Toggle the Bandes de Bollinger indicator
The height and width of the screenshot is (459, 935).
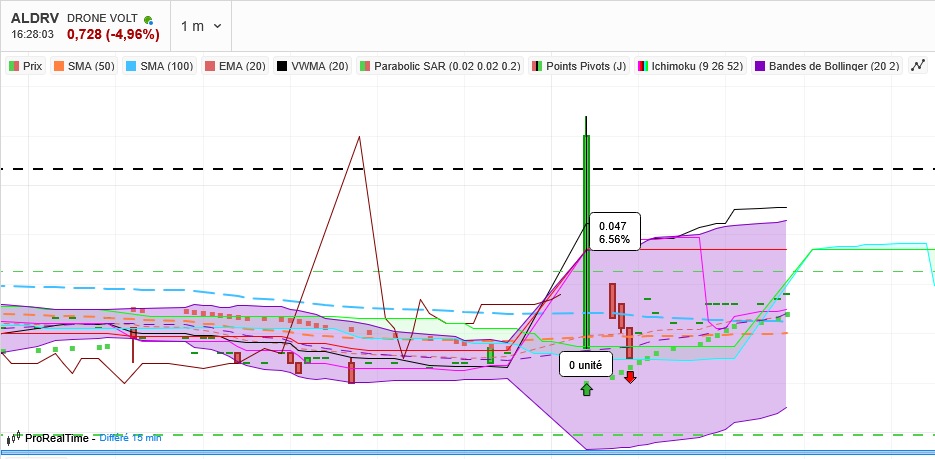pyautogui.click(x=827, y=66)
